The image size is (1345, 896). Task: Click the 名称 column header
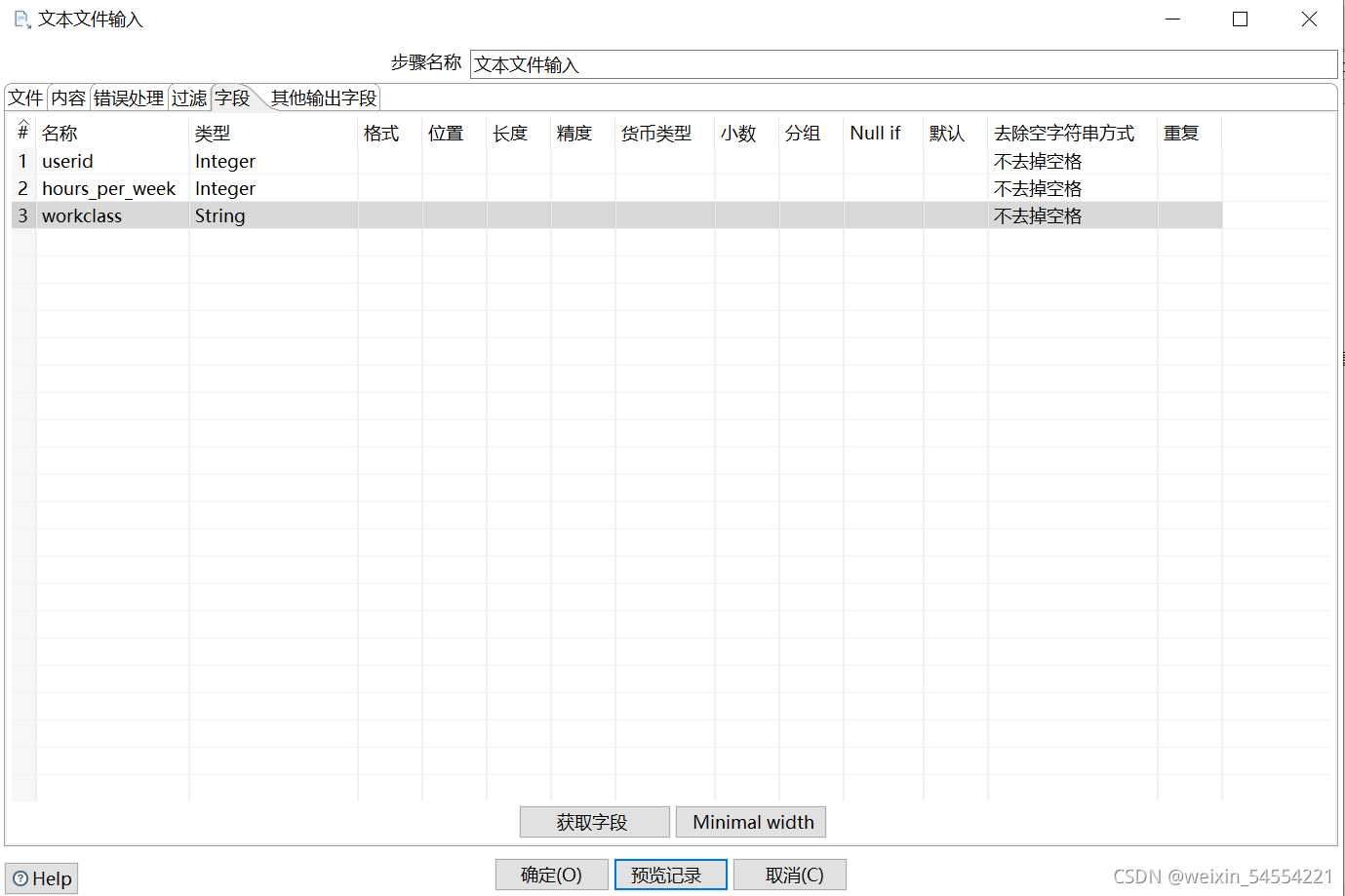[x=112, y=133]
